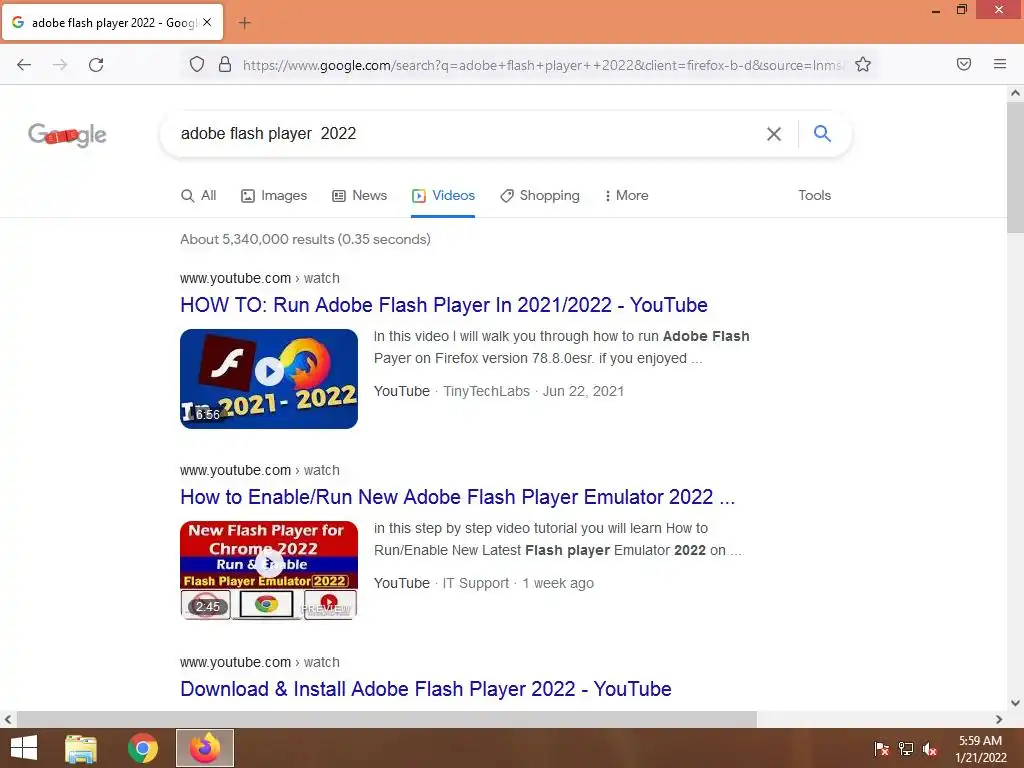The width and height of the screenshot is (1024, 768).
Task: Click the vertical scrollbar down arrow
Action: [x=1016, y=703]
